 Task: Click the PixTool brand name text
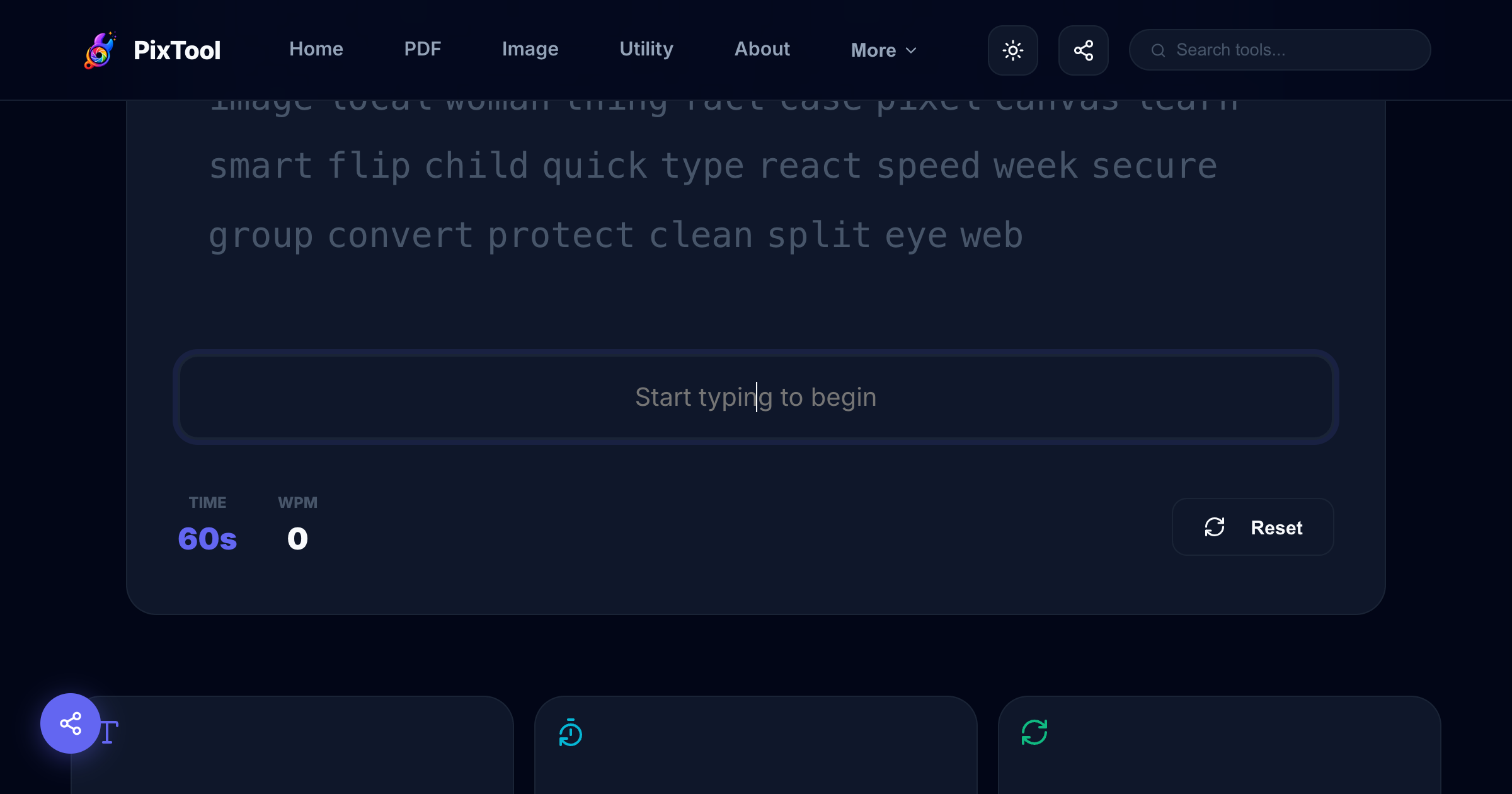click(x=177, y=50)
